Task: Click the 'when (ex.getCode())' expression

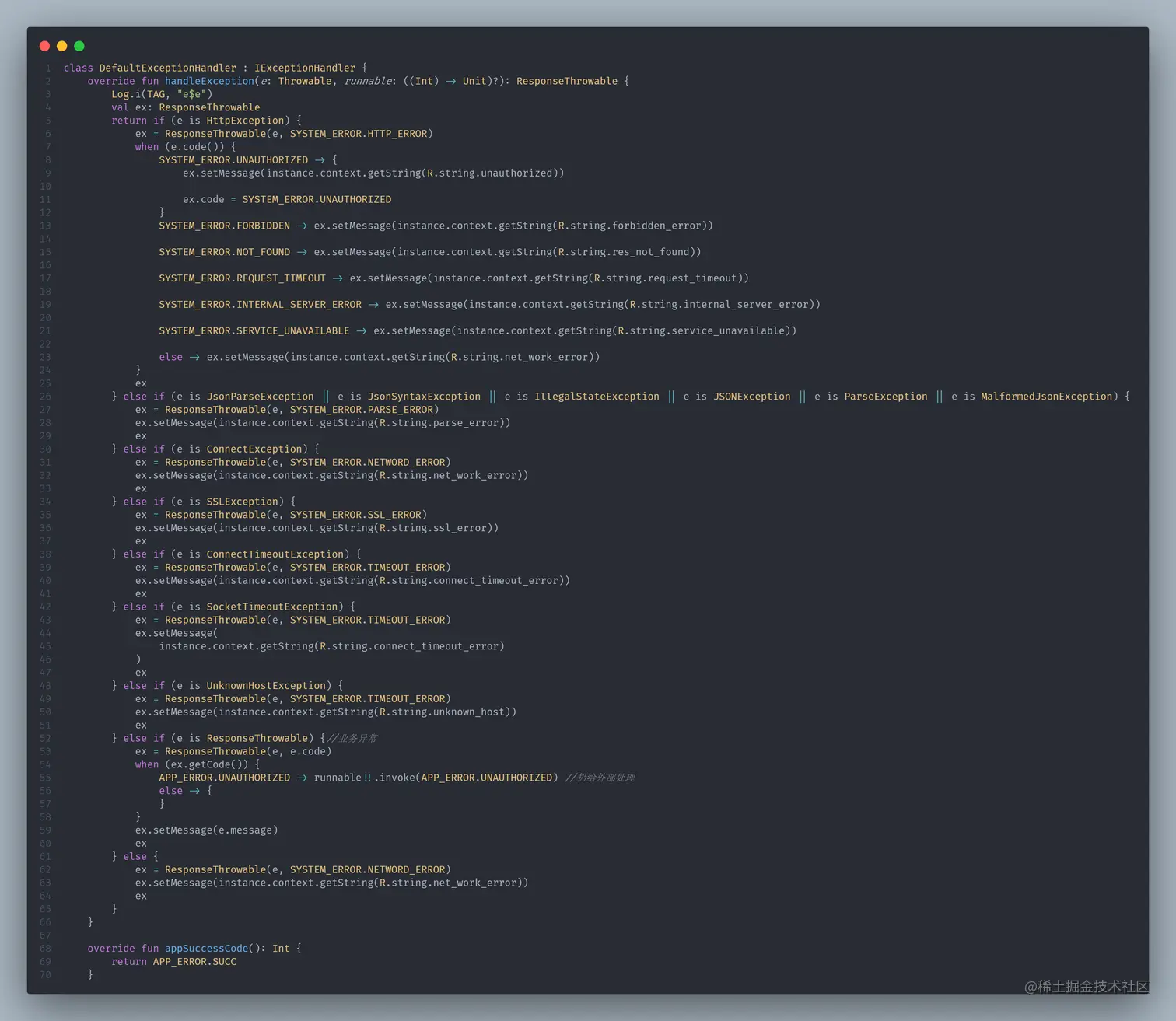Action: click(198, 765)
